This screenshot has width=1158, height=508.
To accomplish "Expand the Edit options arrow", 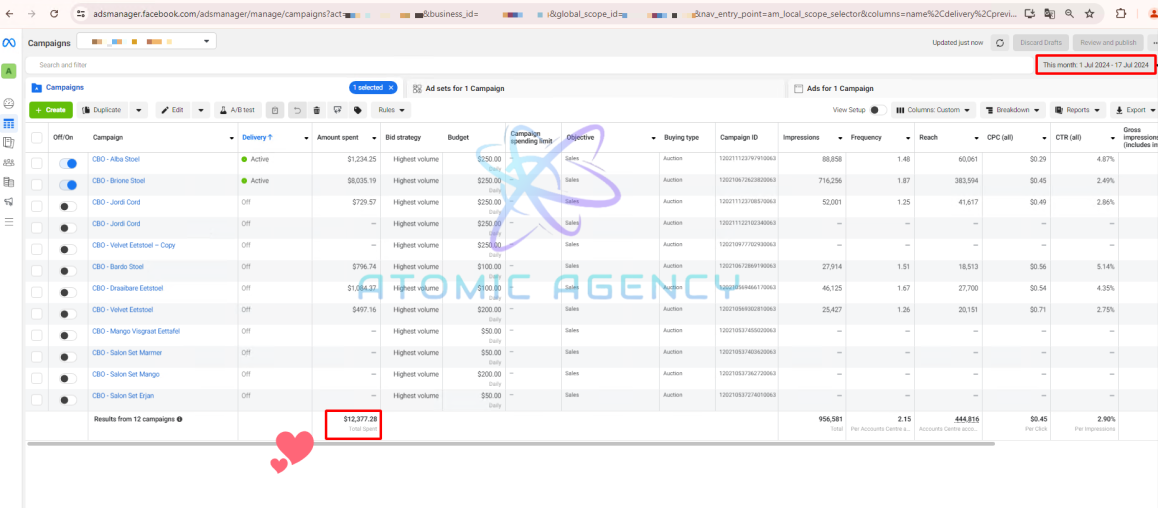I will point(202,110).
